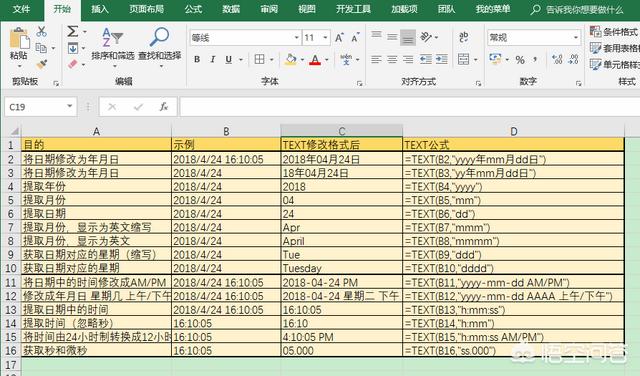Image resolution: width=640 pixels, height=376 pixels.
Task: Expand the fill color dropdown arrow
Action: coord(302,60)
